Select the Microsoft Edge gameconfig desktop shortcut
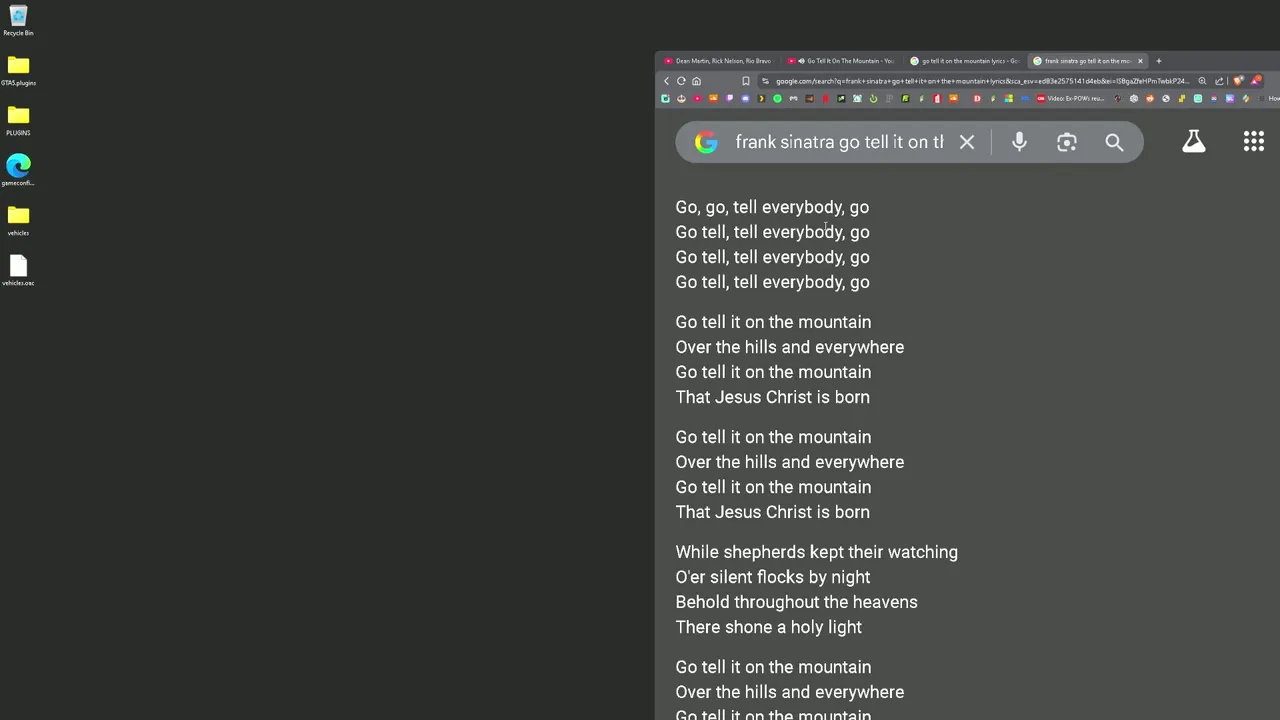The width and height of the screenshot is (1280, 720). 18,170
